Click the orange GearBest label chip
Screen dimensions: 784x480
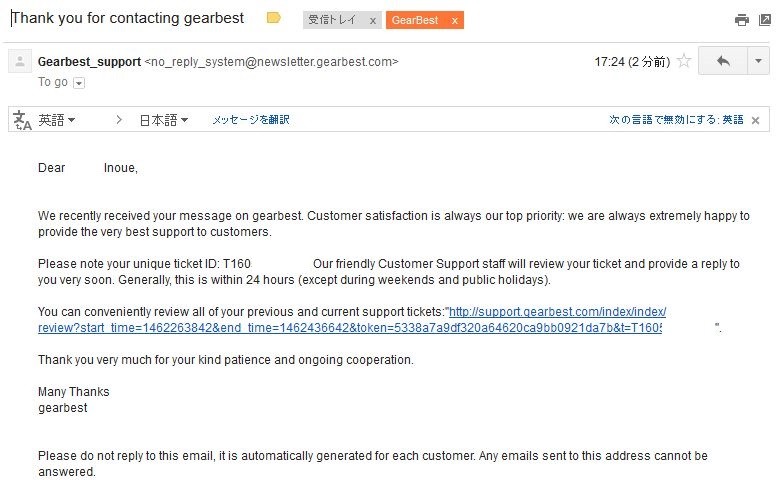(x=415, y=20)
